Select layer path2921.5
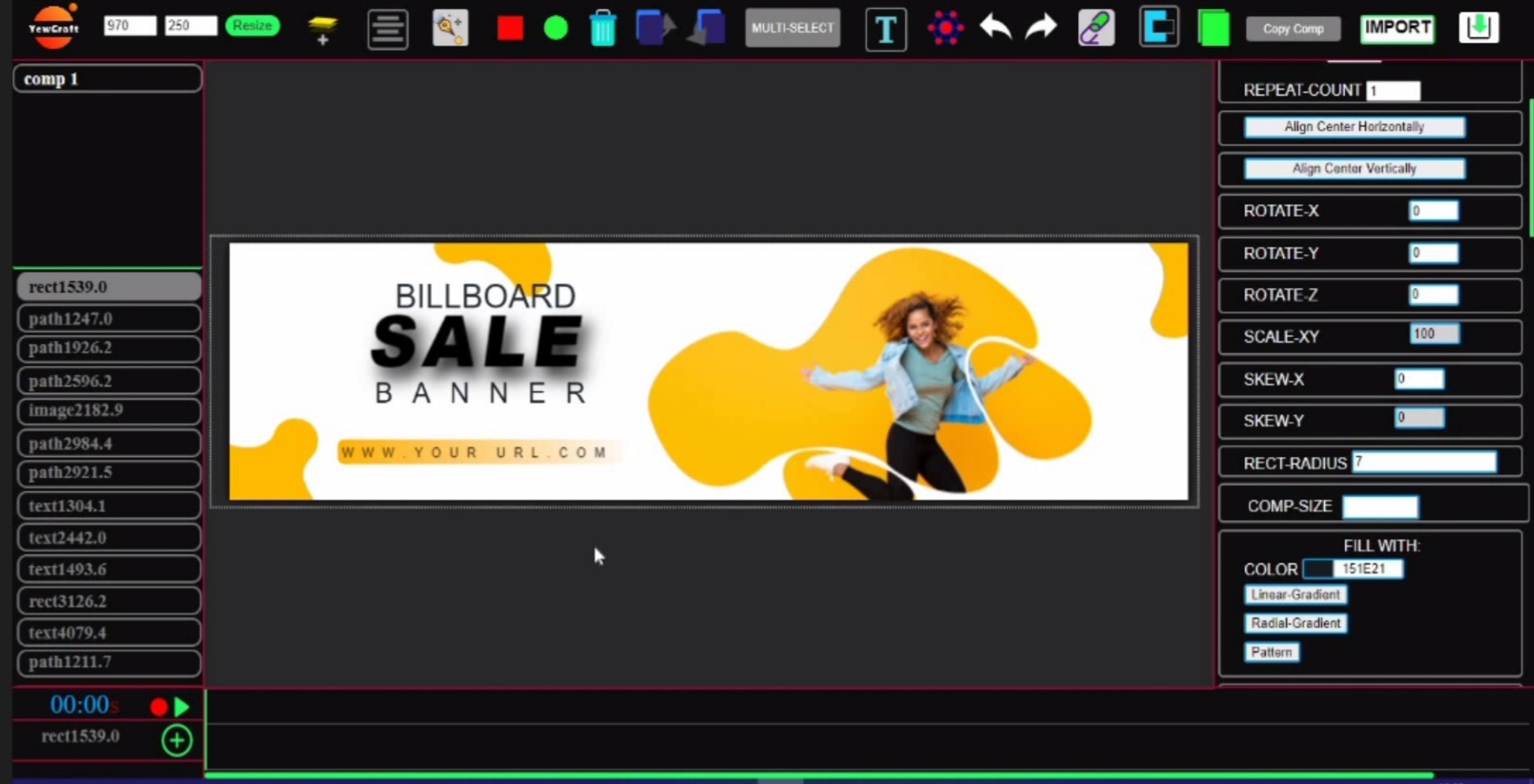Screen dimensions: 1534x784 (108, 472)
